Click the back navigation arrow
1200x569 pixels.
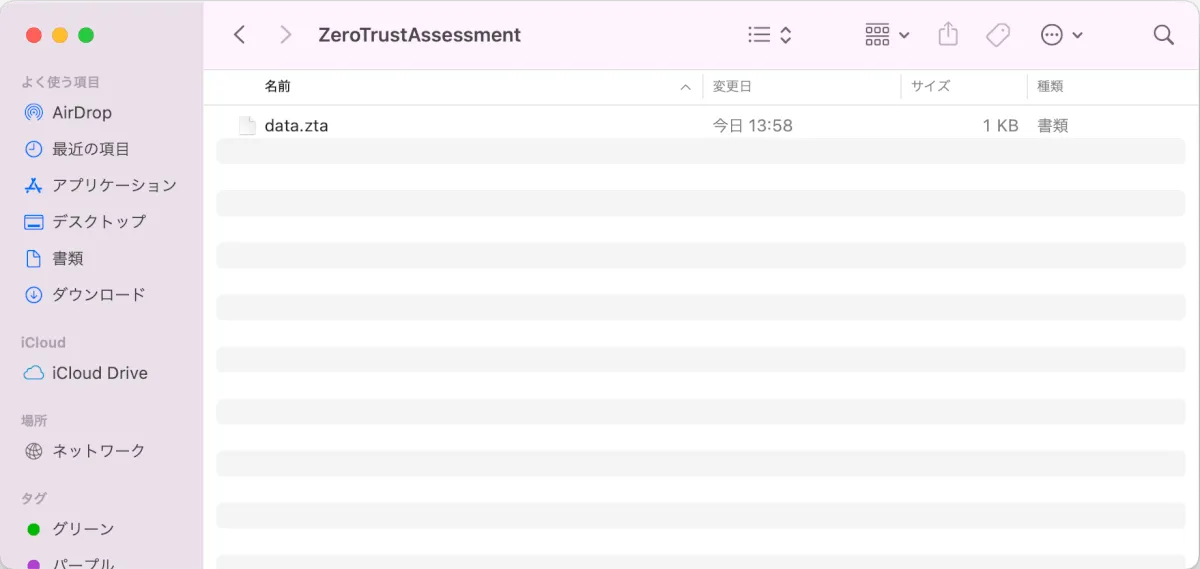pyautogui.click(x=239, y=35)
